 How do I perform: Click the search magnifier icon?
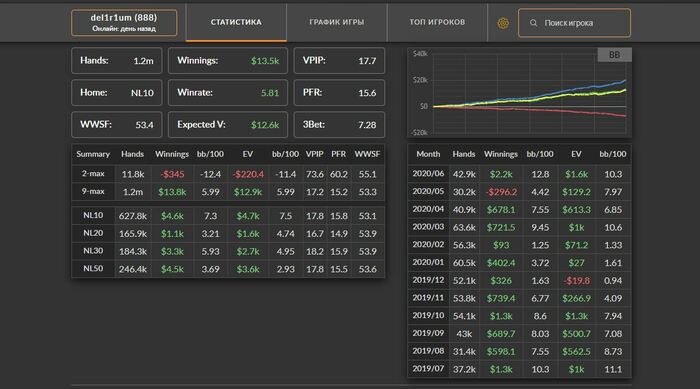(533, 23)
